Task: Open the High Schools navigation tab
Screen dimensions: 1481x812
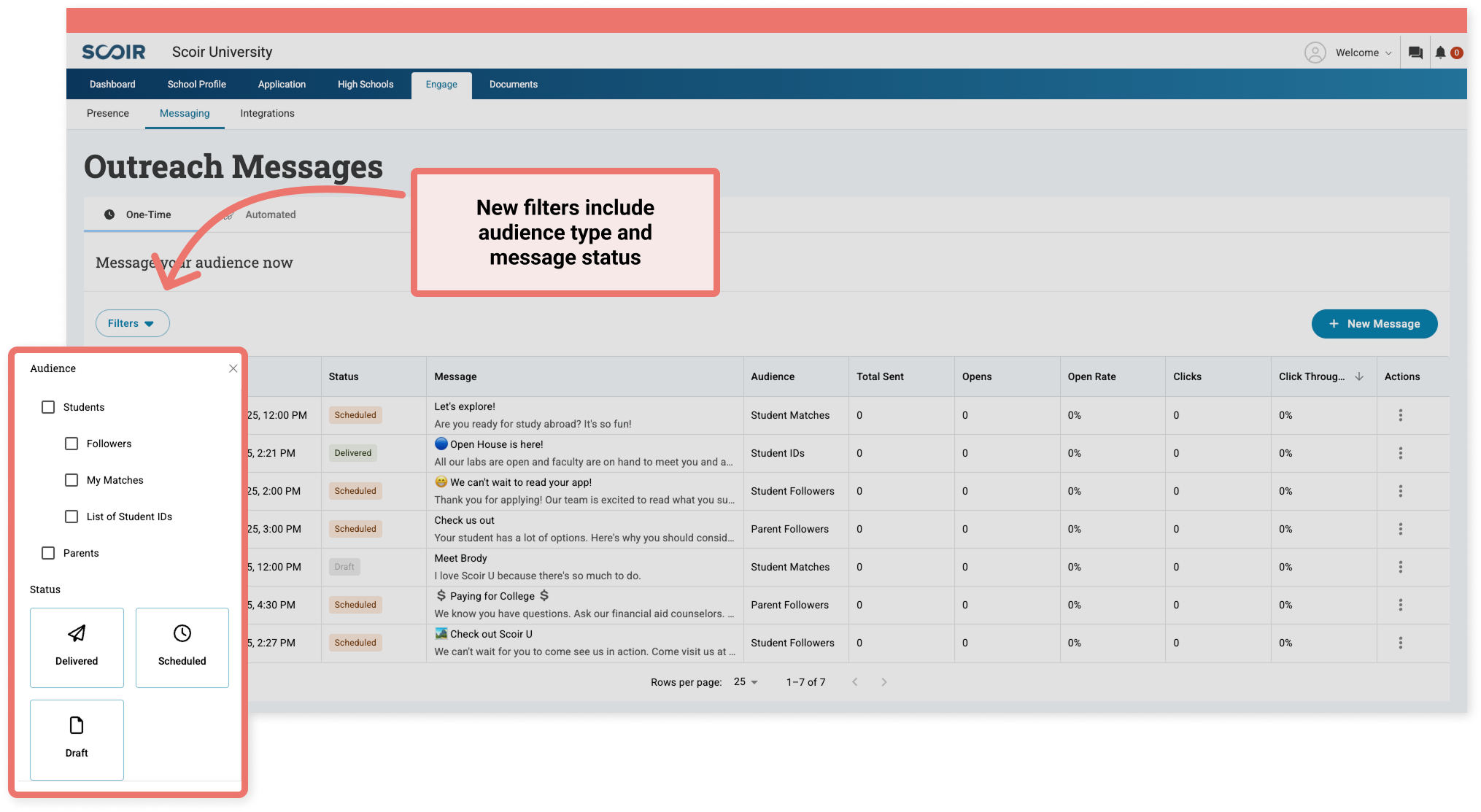Action: click(365, 84)
